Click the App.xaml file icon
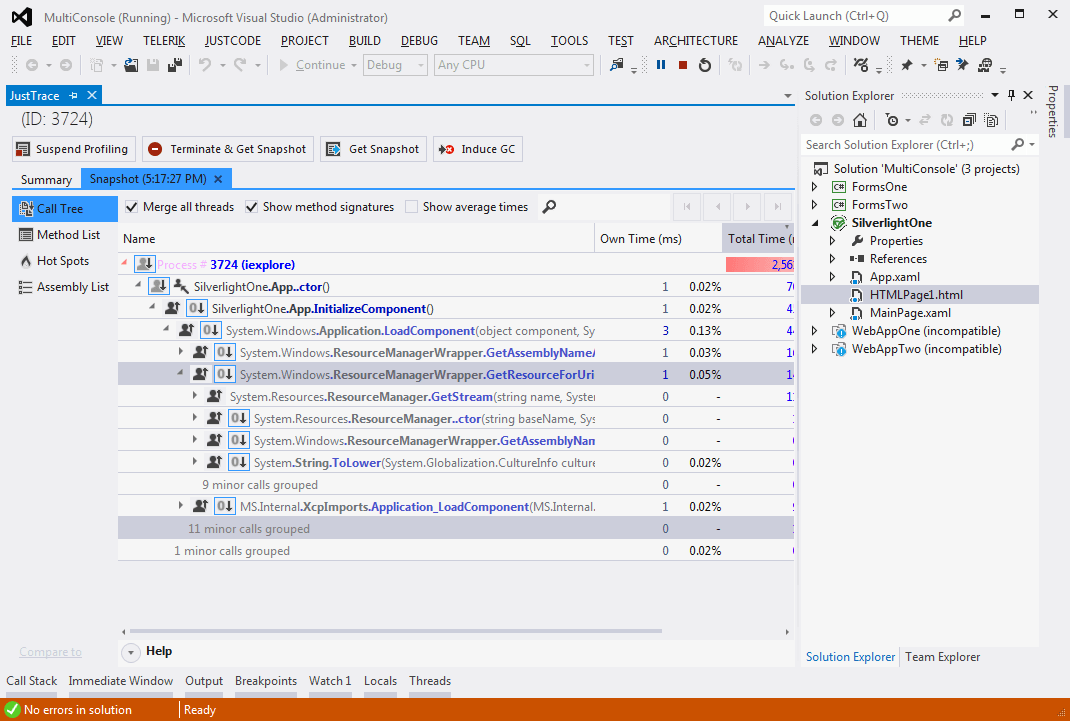The image size is (1070, 721). (x=855, y=277)
